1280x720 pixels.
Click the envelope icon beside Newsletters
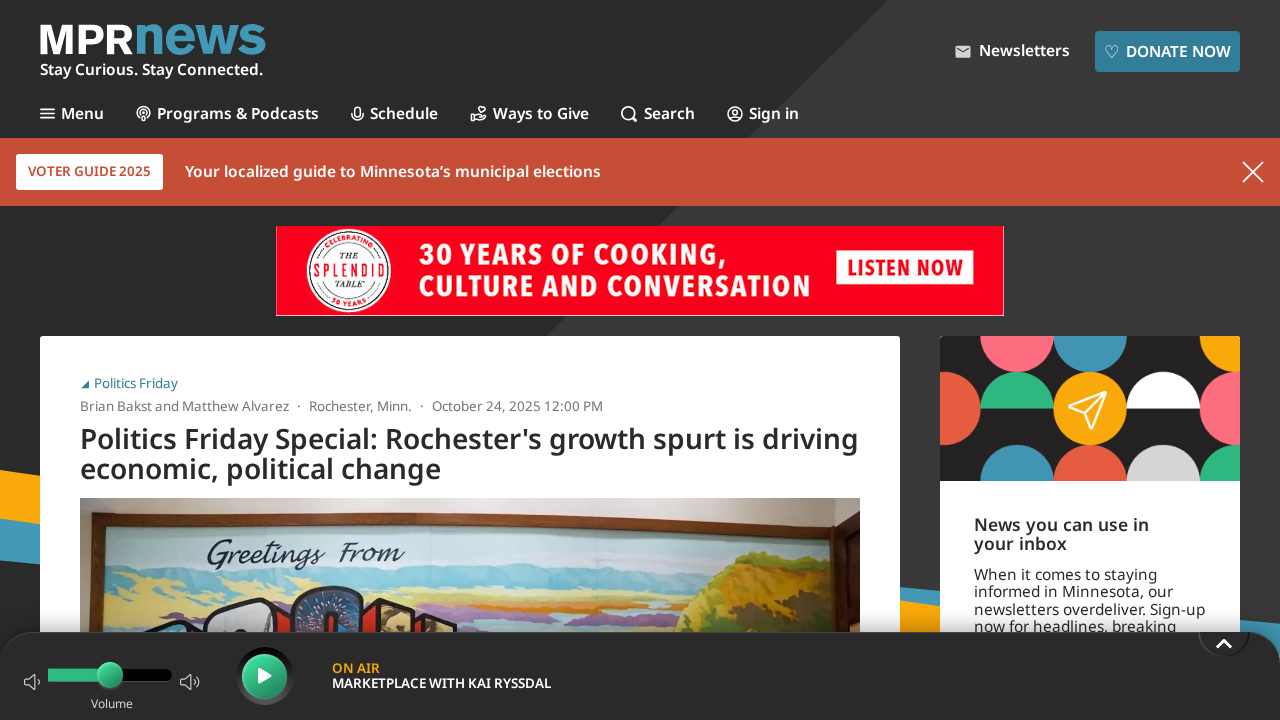[x=963, y=52]
